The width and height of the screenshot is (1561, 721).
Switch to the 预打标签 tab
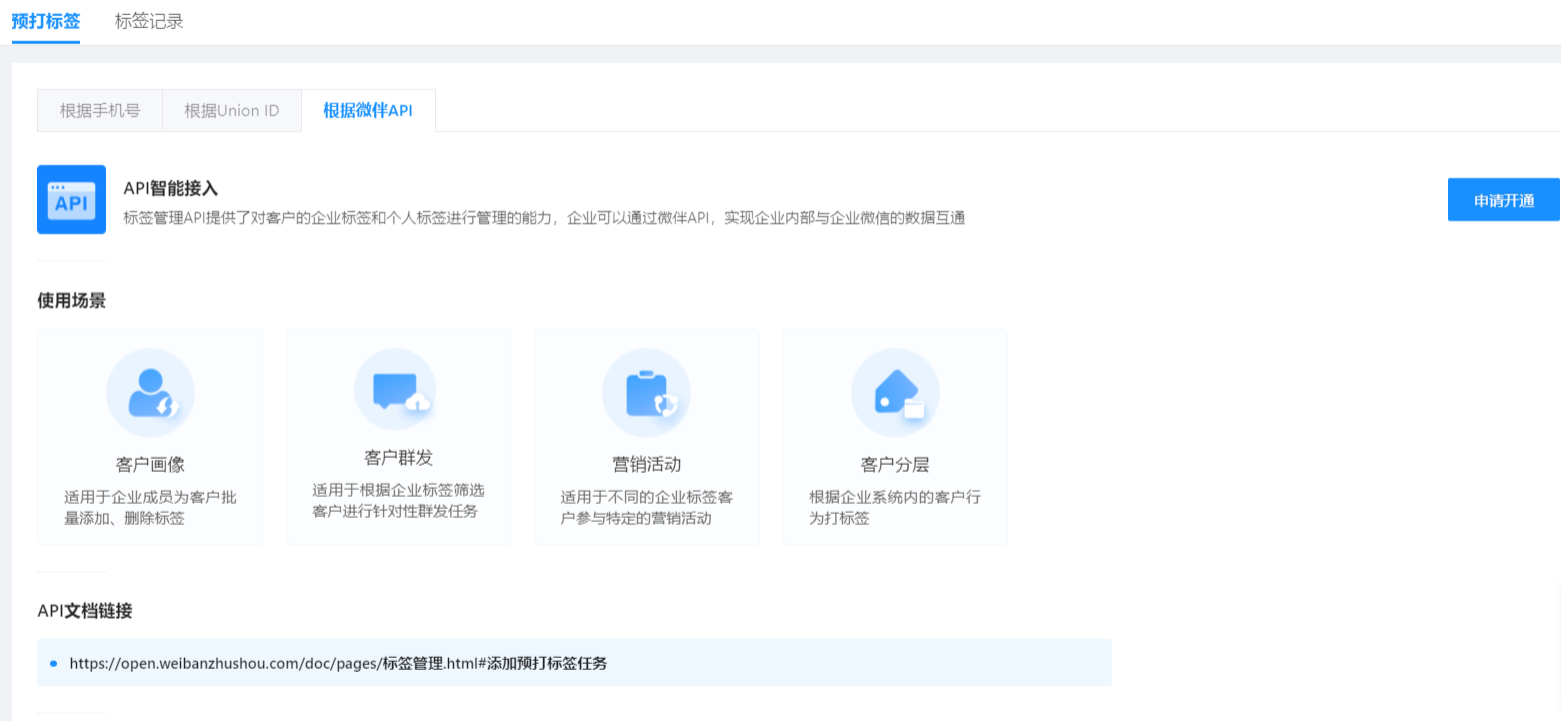point(46,21)
